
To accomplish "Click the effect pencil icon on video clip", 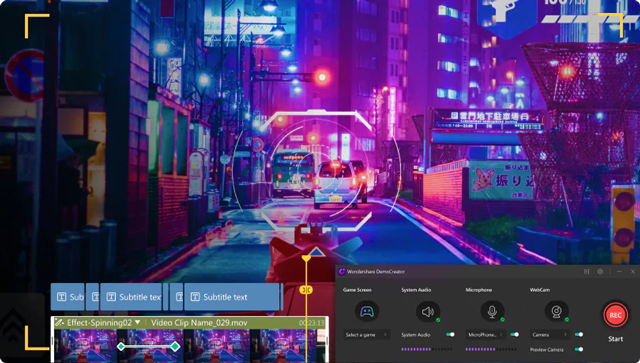I will (x=60, y=323).
